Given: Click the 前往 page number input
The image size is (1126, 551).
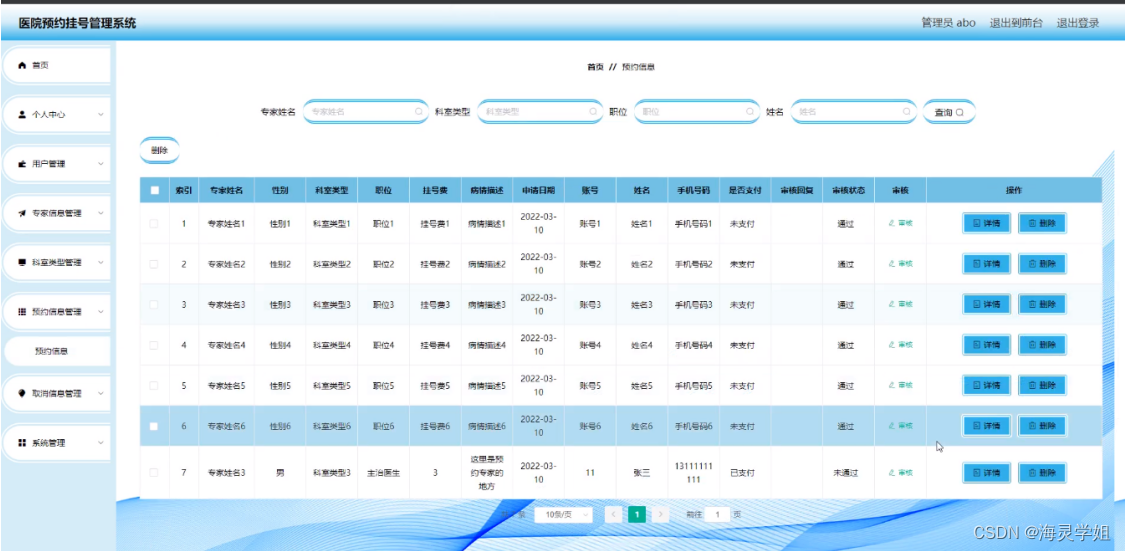Looking at the screenshot, I should 717,514.
